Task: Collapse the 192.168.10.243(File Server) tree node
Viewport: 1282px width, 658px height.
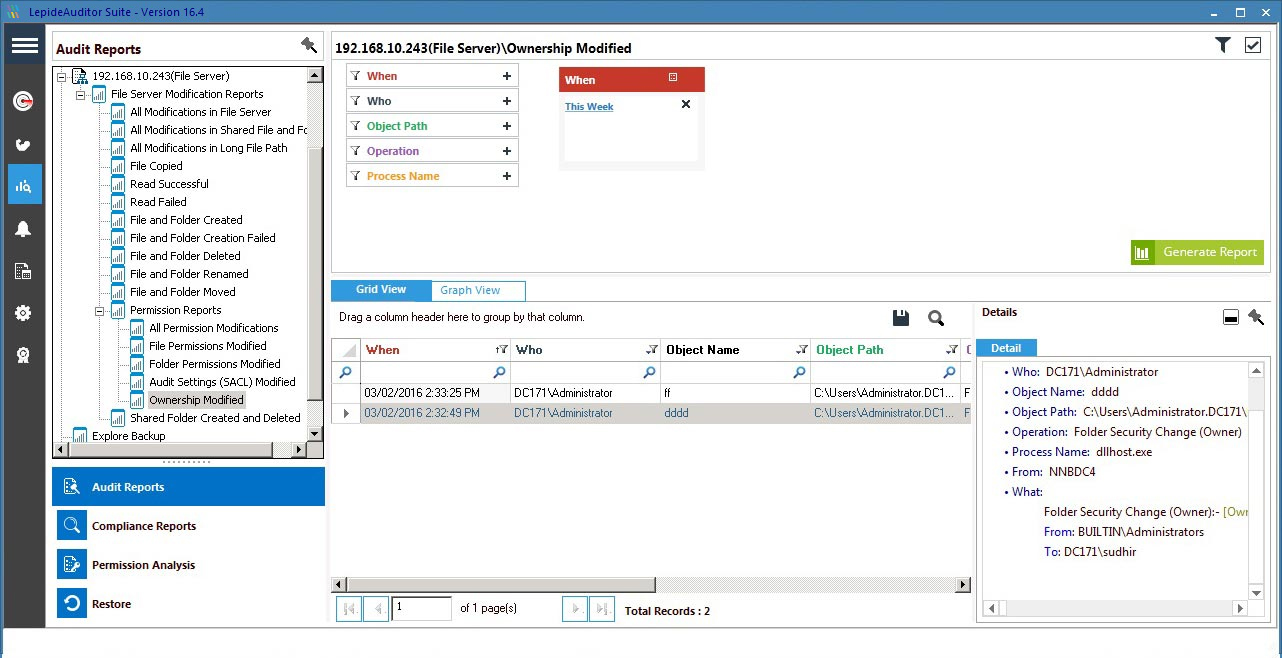Action: tap(62, 76)
